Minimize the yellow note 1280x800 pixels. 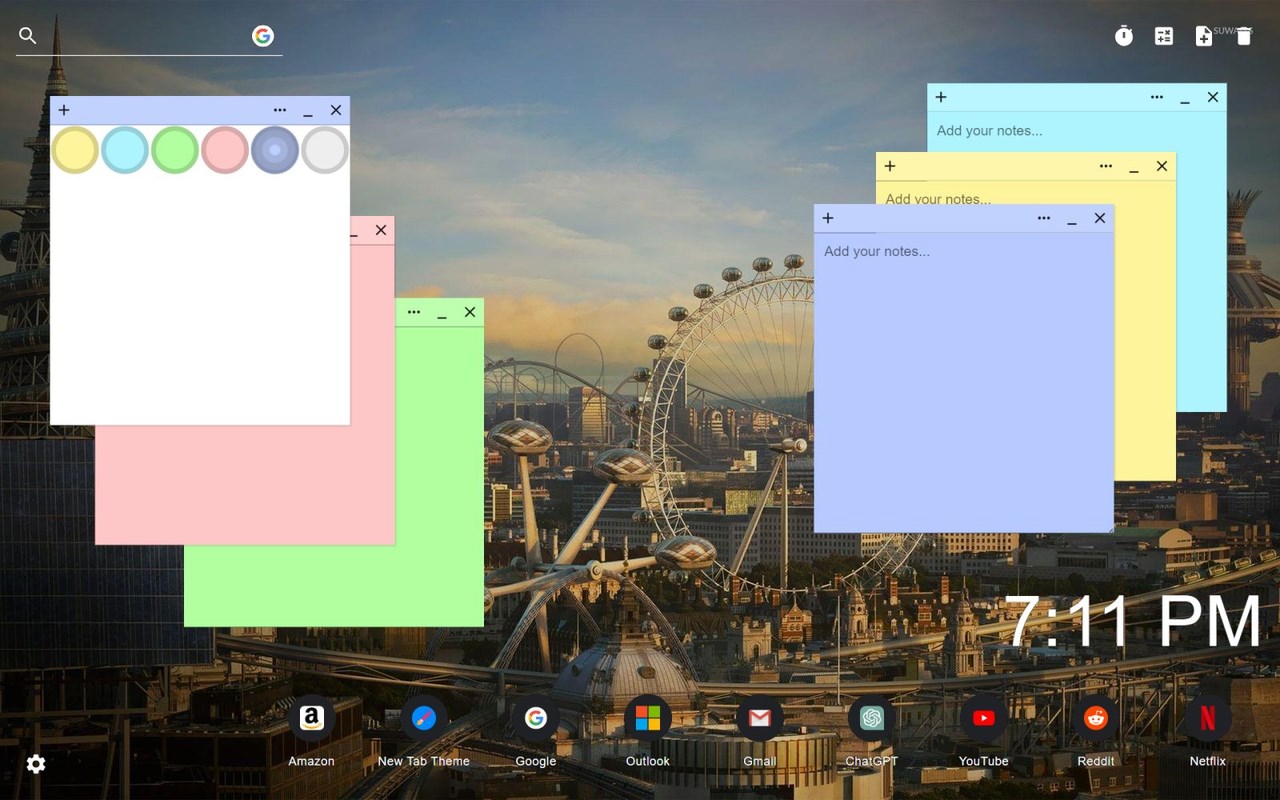tap(1134, 168)
